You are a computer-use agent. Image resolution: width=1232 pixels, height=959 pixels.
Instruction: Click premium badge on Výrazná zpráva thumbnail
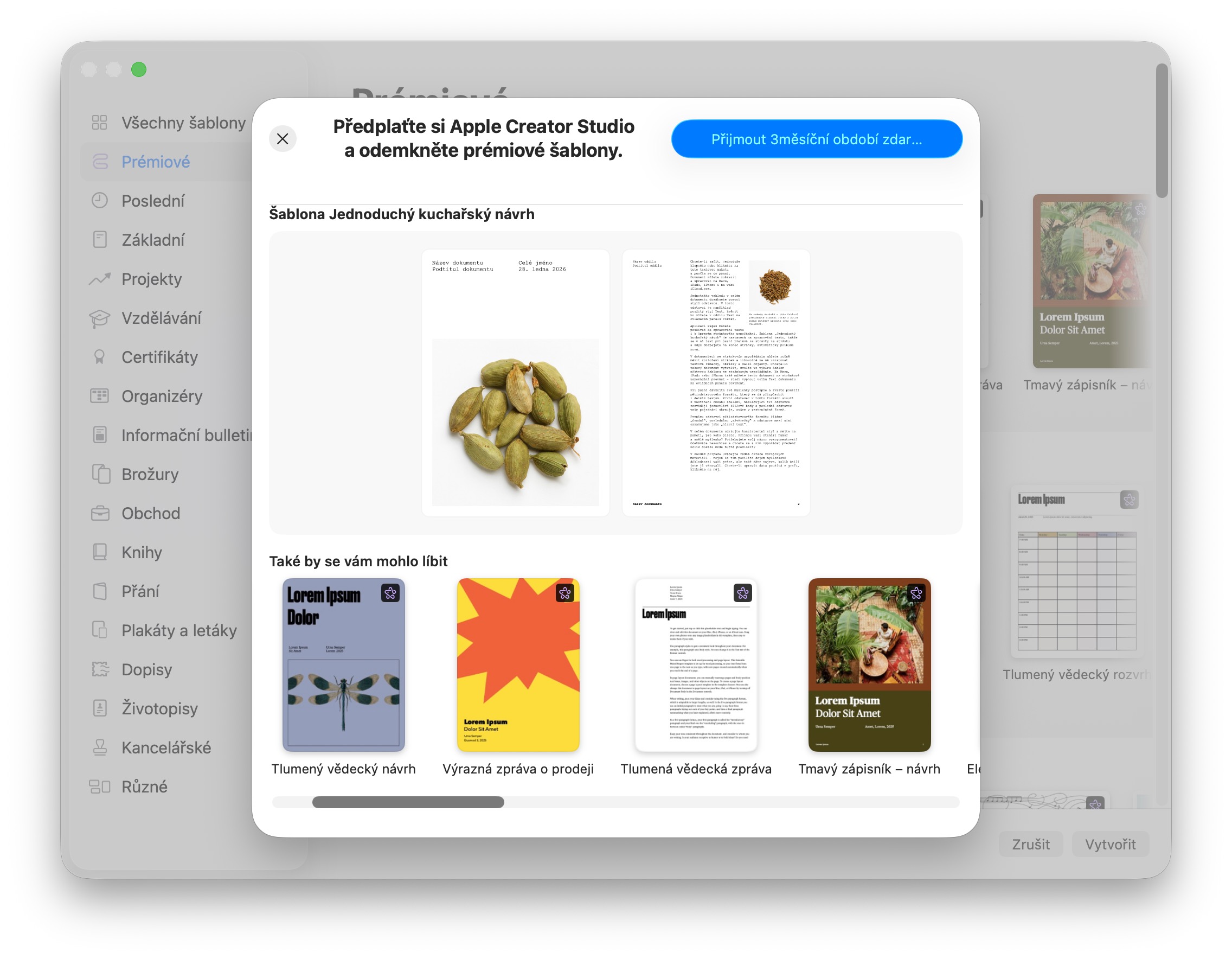point(564,593)
